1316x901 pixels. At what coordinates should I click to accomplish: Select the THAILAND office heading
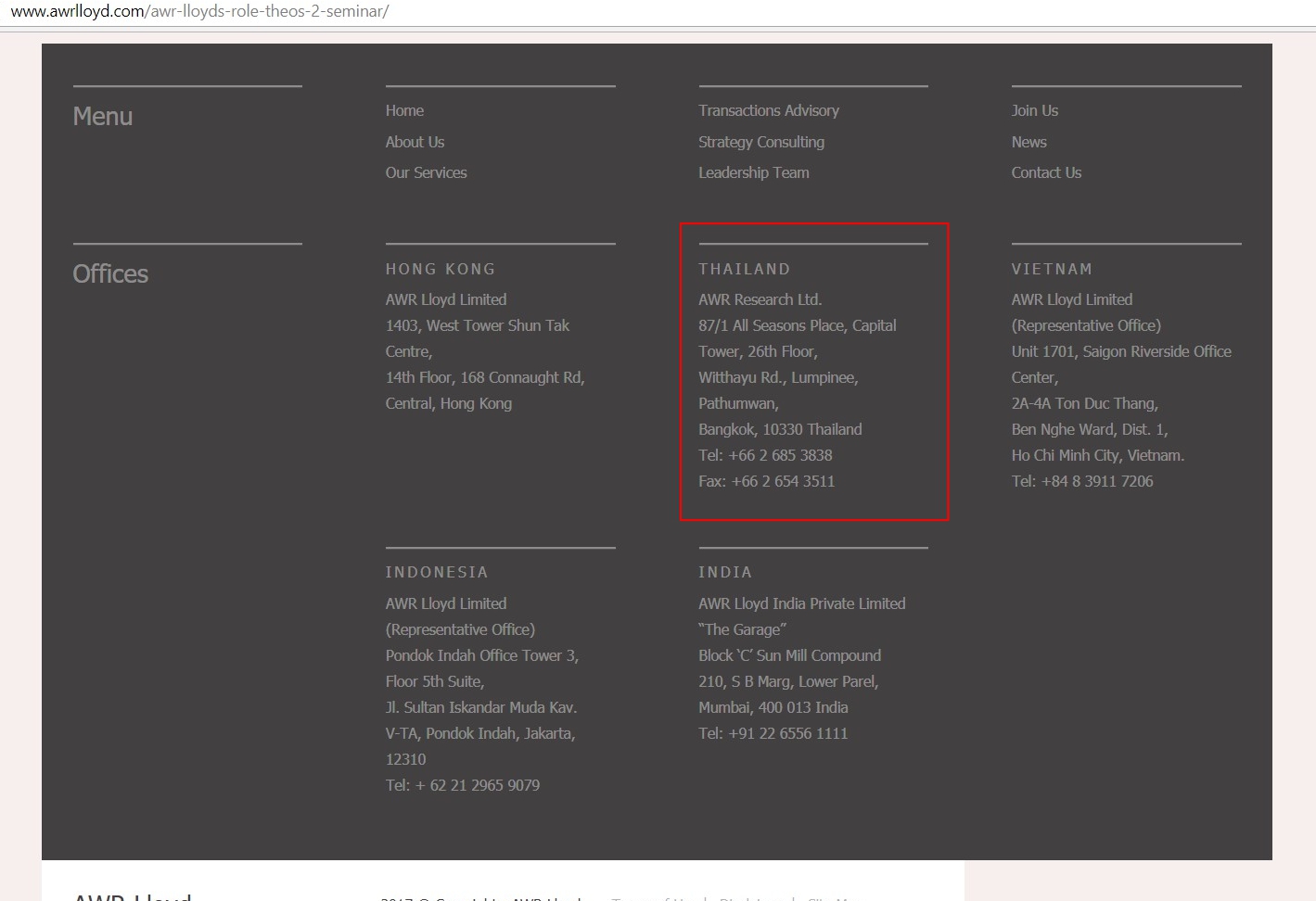coord(744,269)
